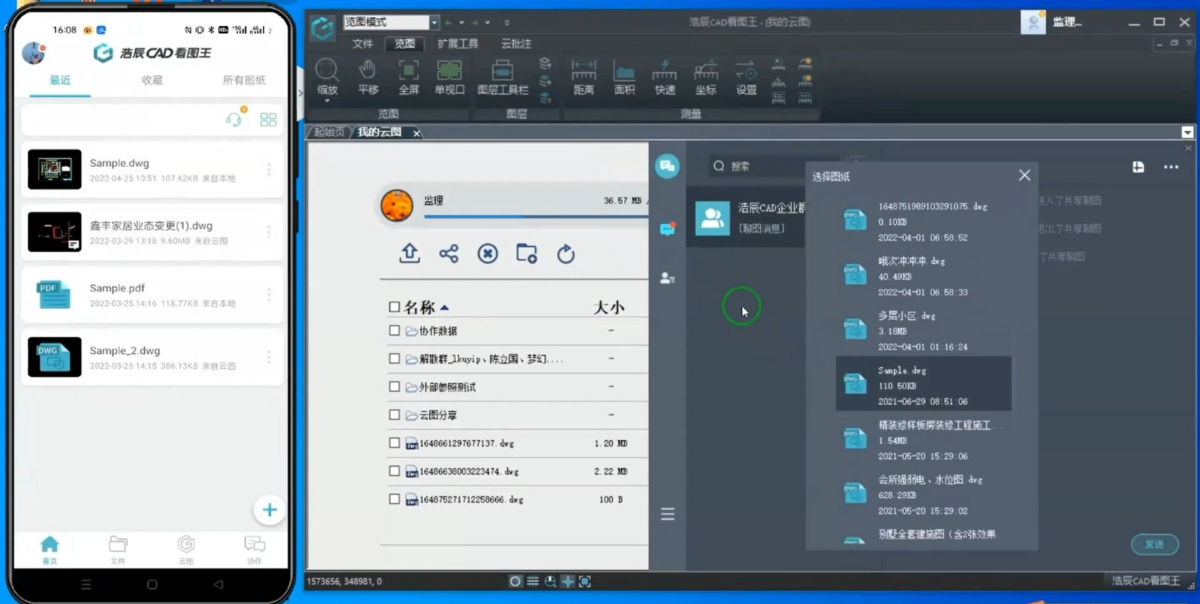The image size is (1200, 604).
Task: Click the 监理 account name in the title bar
Action: [x=1068, y=22]
